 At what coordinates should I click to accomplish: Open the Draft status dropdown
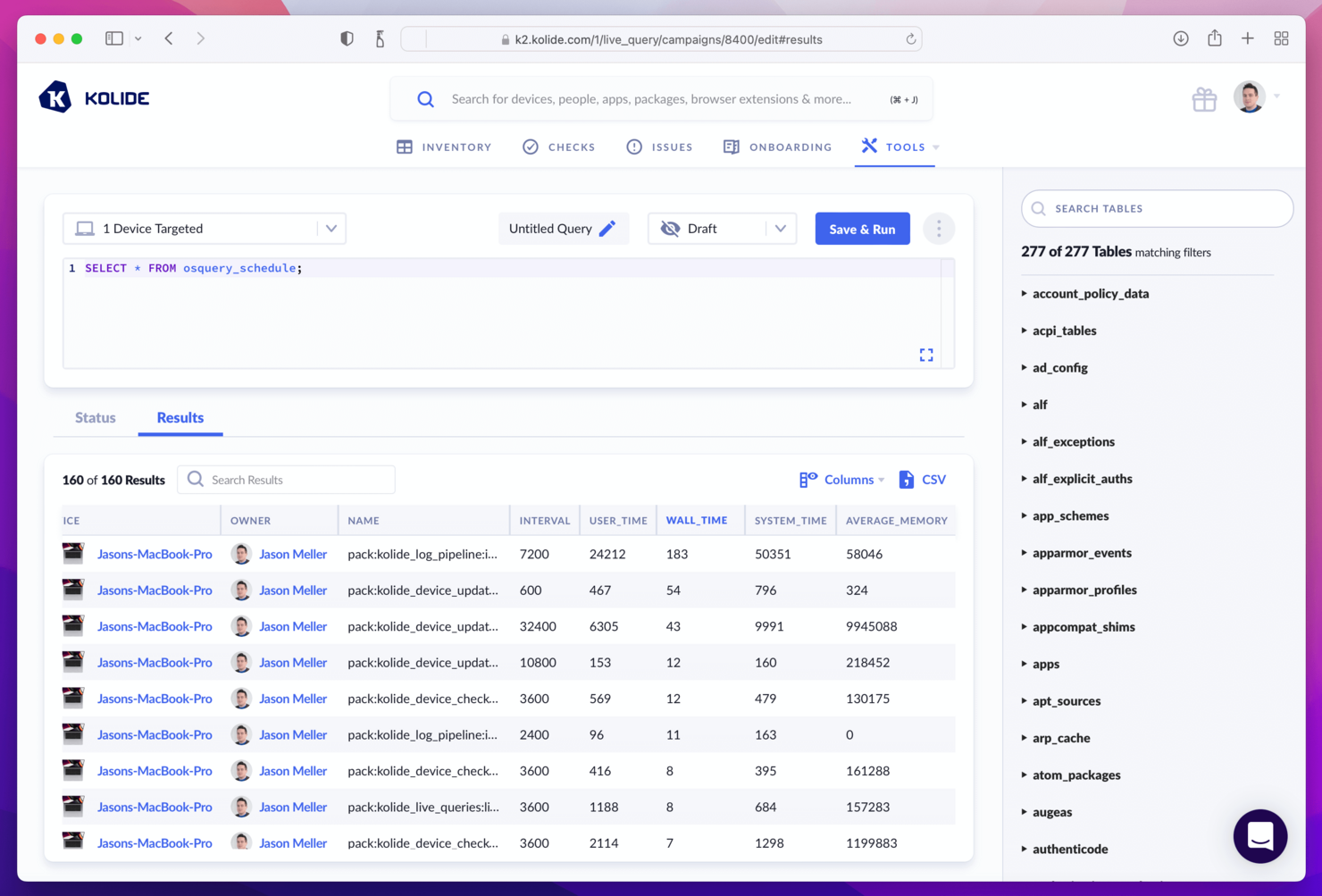click(722, 229)
